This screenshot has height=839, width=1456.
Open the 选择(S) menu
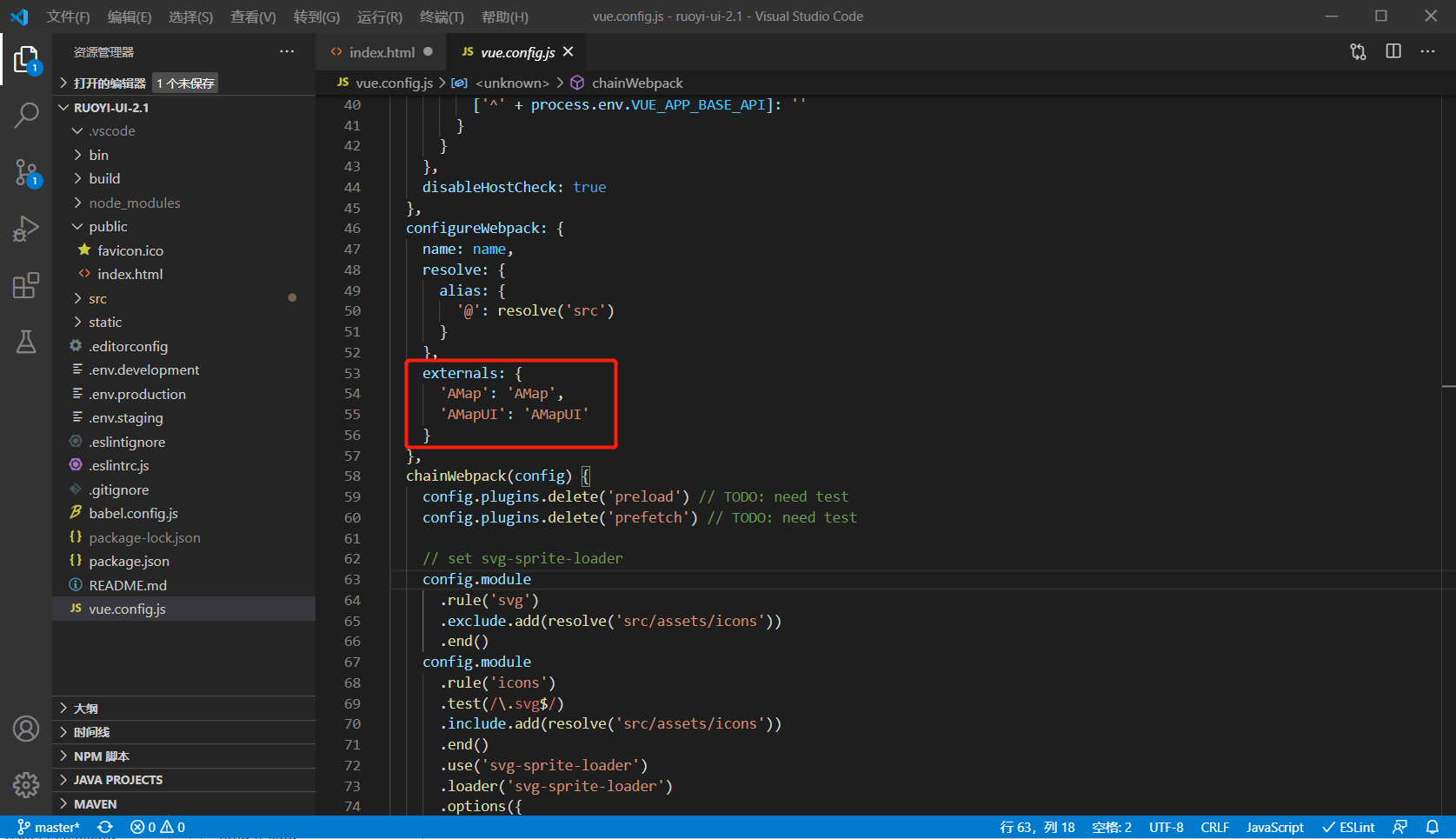(190, 17)
